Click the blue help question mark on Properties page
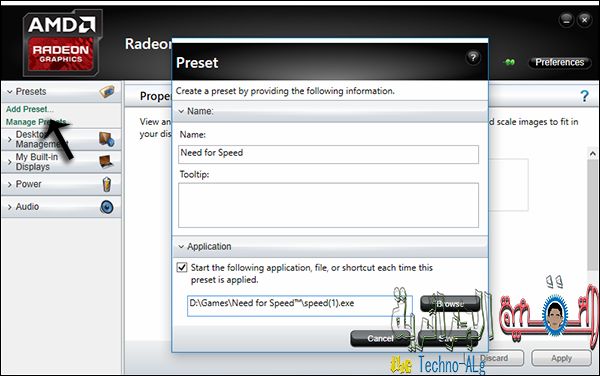The width and height of the screenshot is (600, 376). tap(584, 96)
